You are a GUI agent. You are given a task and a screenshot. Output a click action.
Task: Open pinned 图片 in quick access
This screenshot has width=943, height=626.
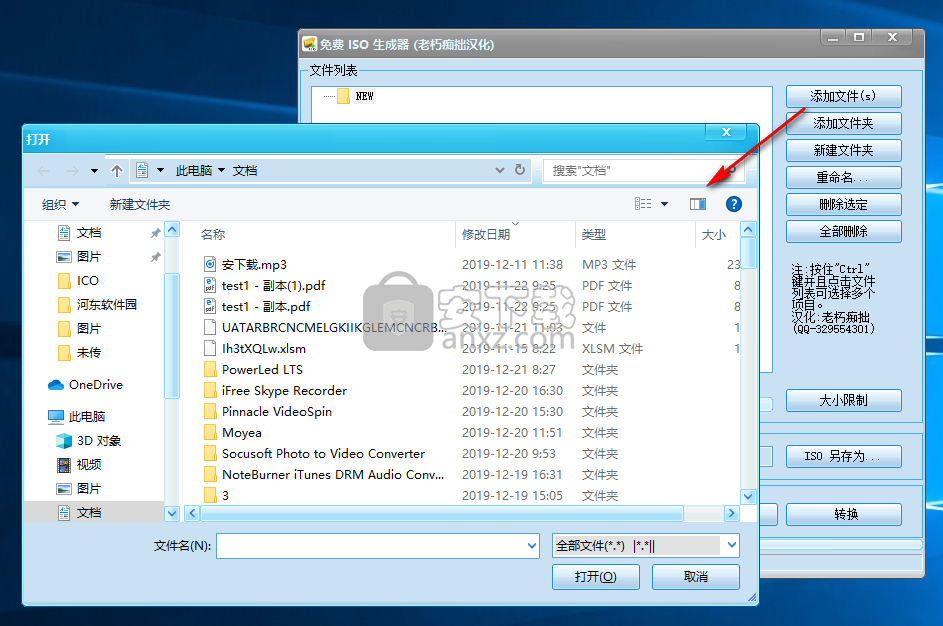tap(88, 257)
